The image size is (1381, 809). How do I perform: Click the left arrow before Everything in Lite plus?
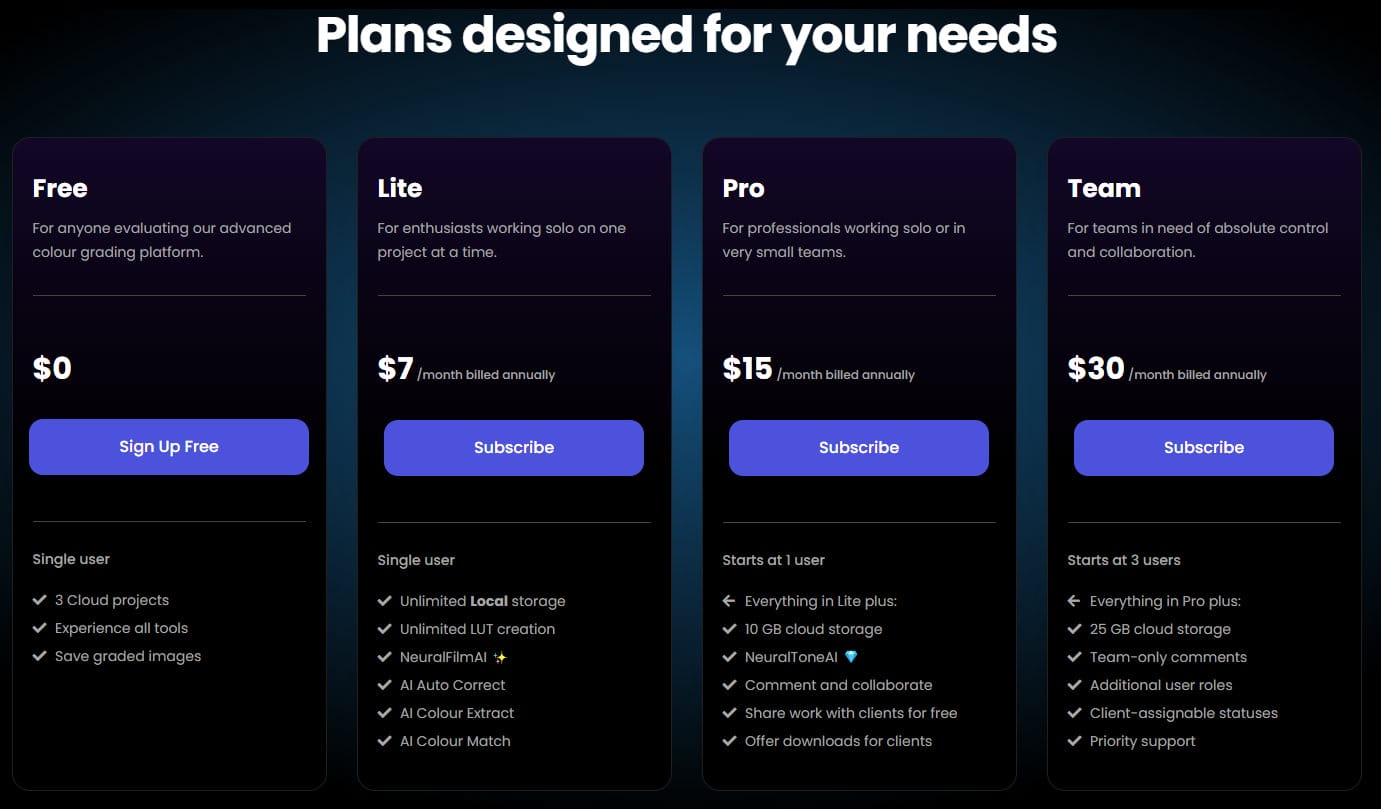point(729,601)
